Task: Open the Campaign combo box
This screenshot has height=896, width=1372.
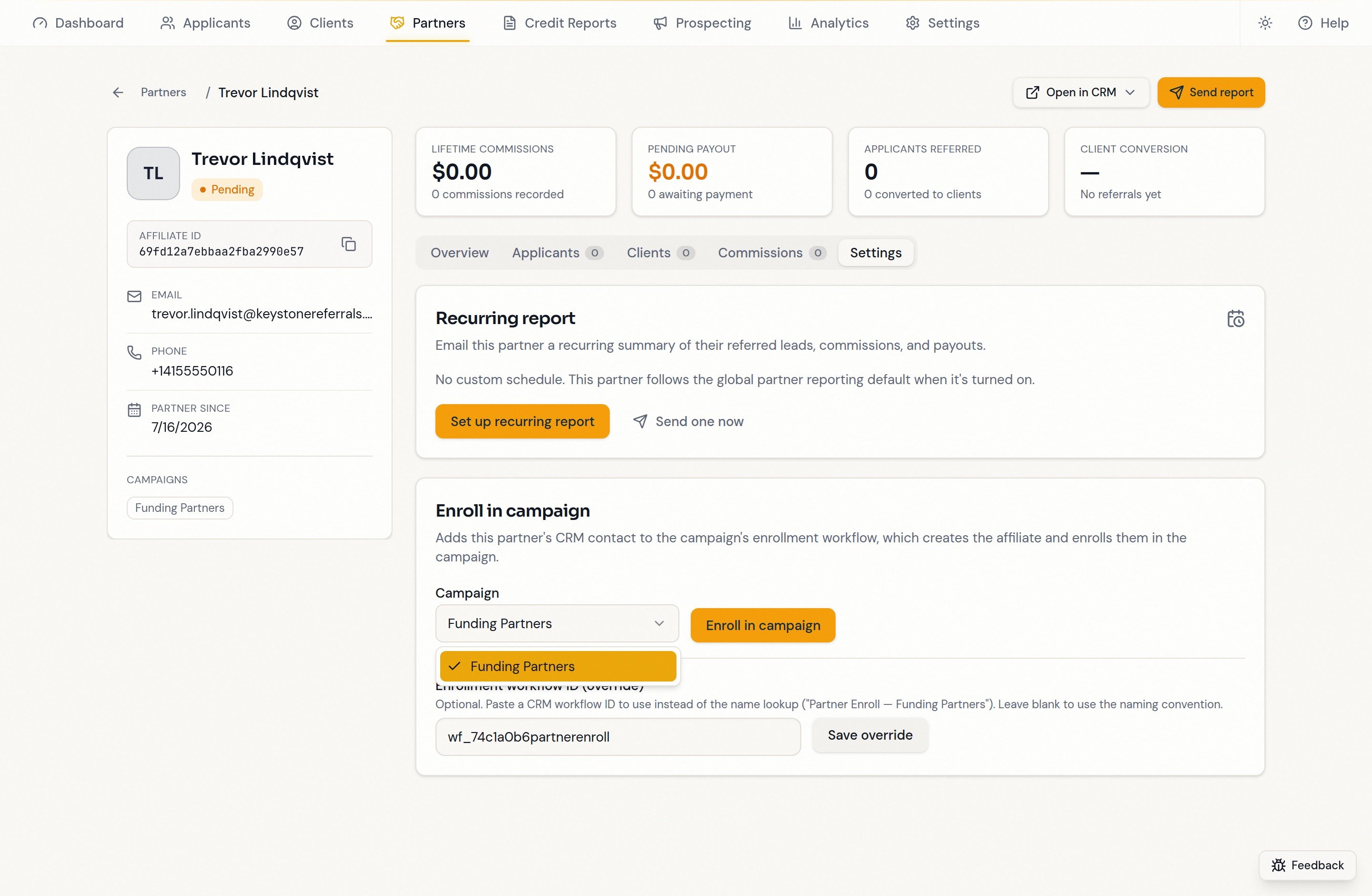Action: (x=557, y=623)
